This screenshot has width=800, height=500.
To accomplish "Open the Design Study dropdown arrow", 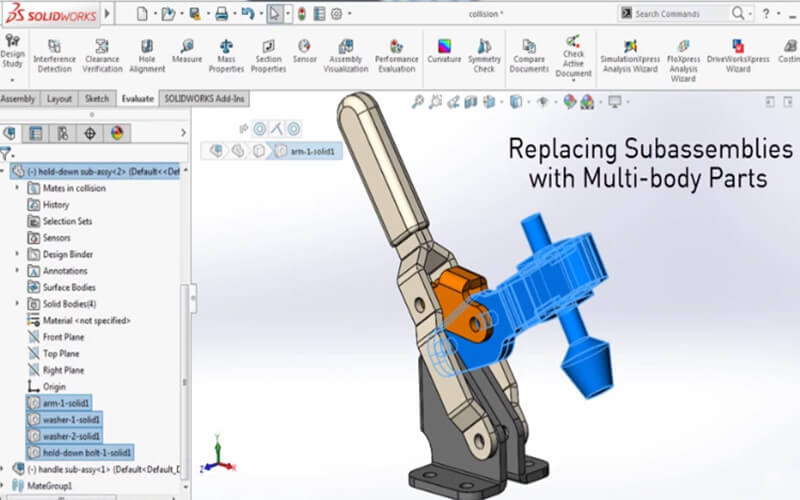I will point(12,81).
